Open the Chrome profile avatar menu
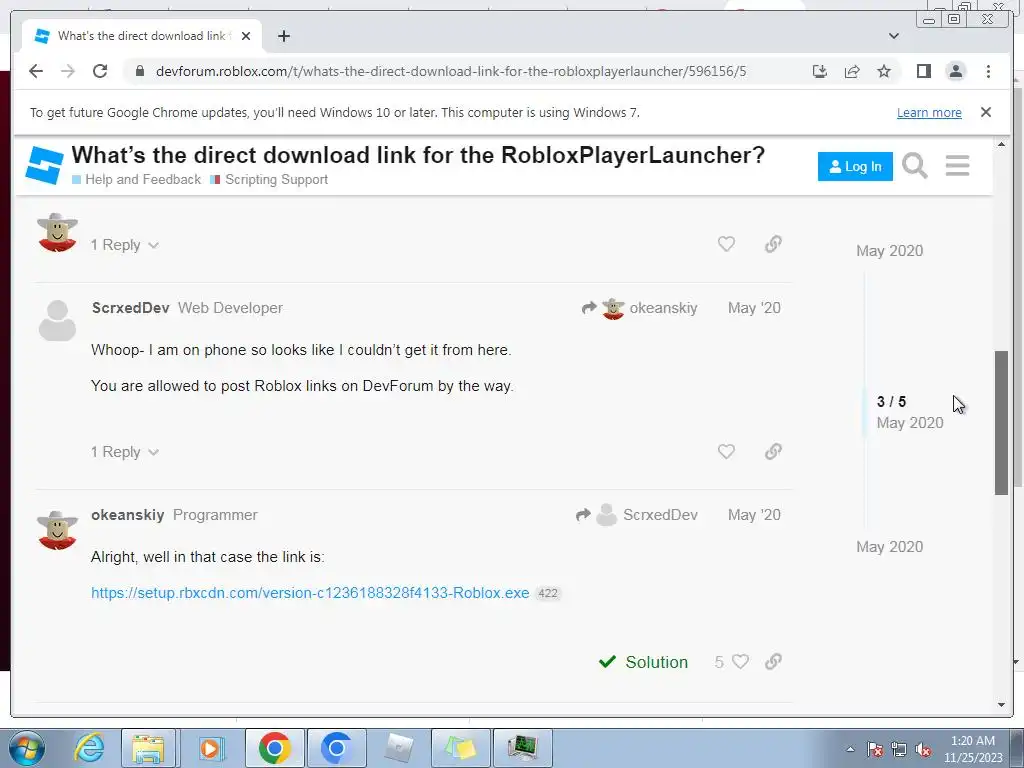This screenshot has height=768, width=1024. [x=955, y=71]
